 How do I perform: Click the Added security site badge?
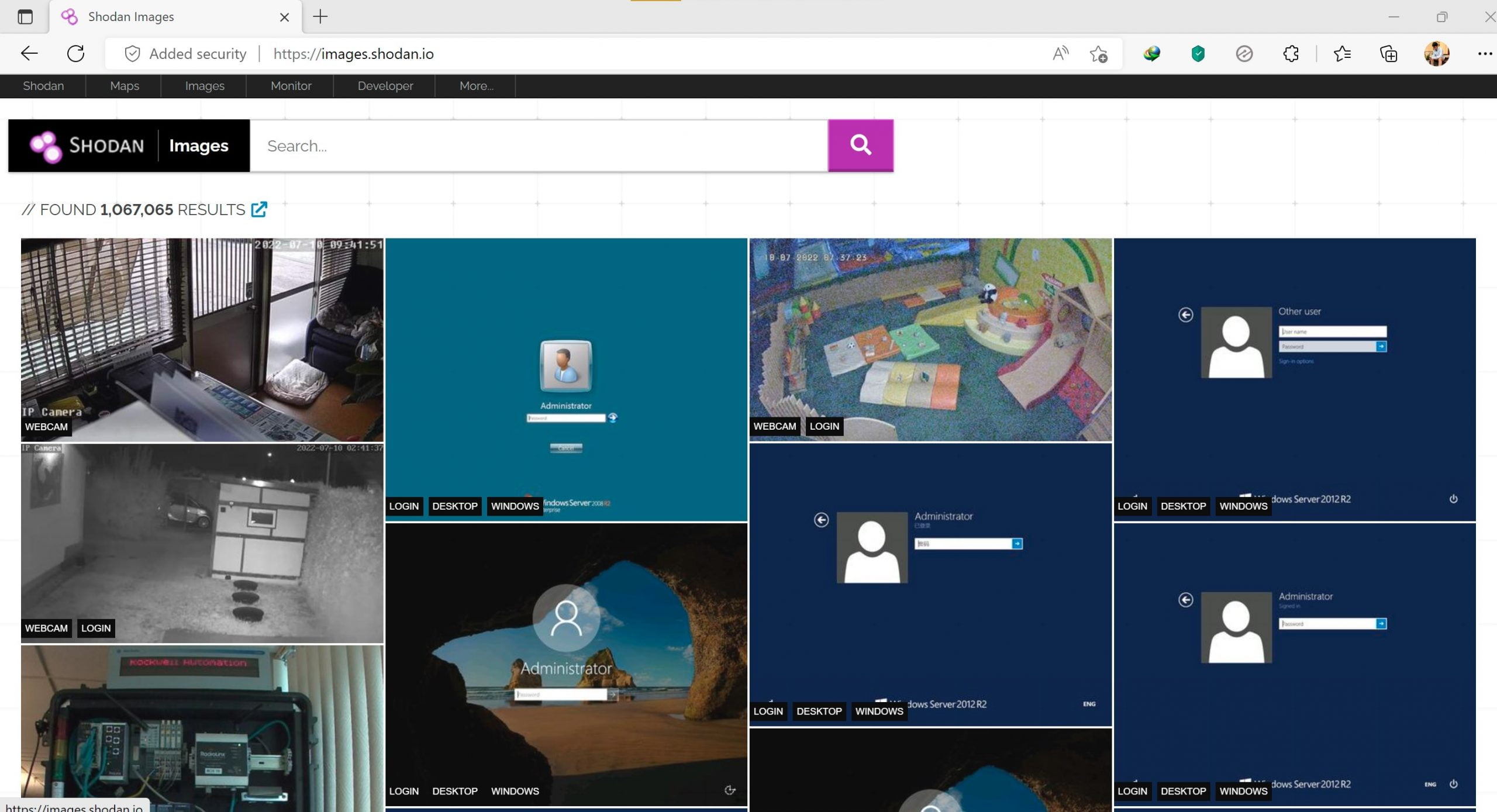point(185,54)
